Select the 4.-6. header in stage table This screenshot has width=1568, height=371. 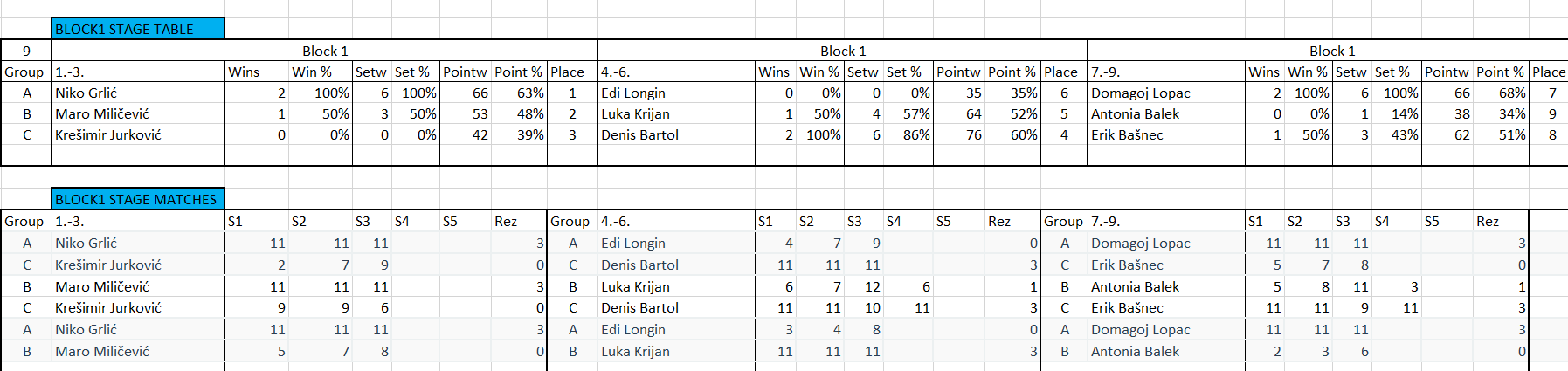676,72
